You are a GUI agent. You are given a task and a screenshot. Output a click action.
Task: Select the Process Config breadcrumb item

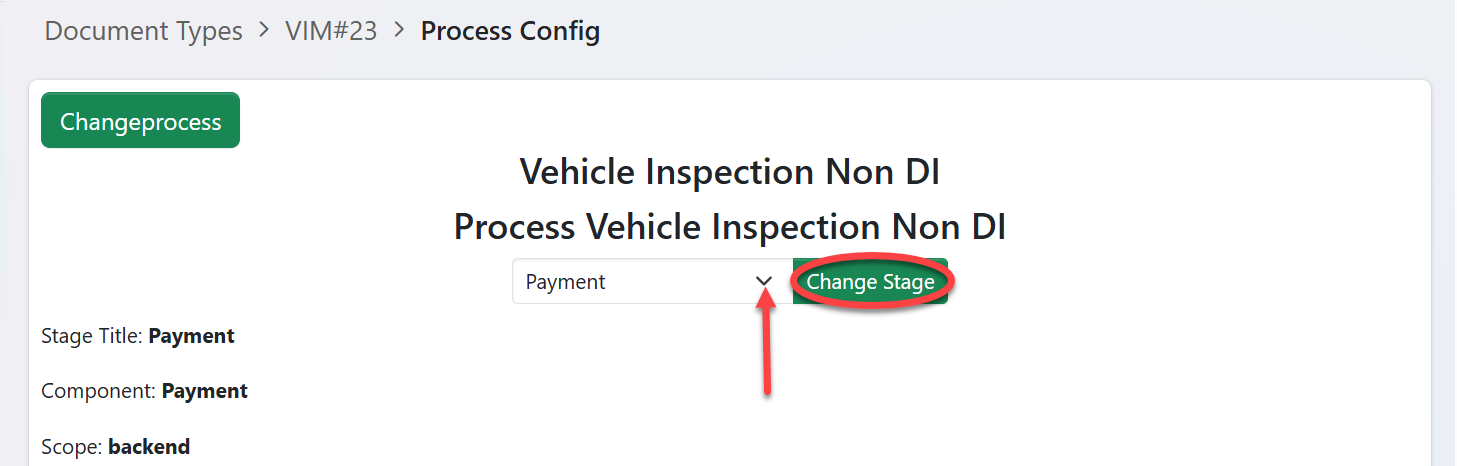pos(510,31)
